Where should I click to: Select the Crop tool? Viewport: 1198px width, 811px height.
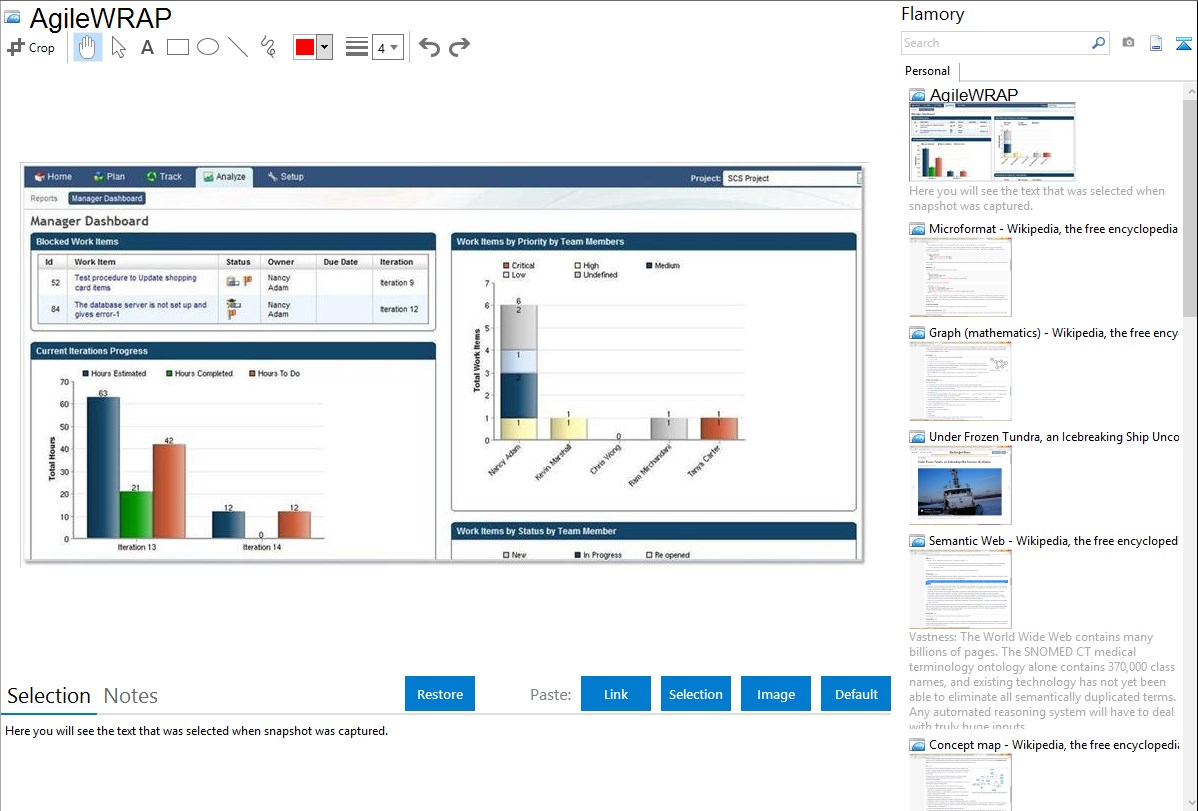(x=31, y=47)
